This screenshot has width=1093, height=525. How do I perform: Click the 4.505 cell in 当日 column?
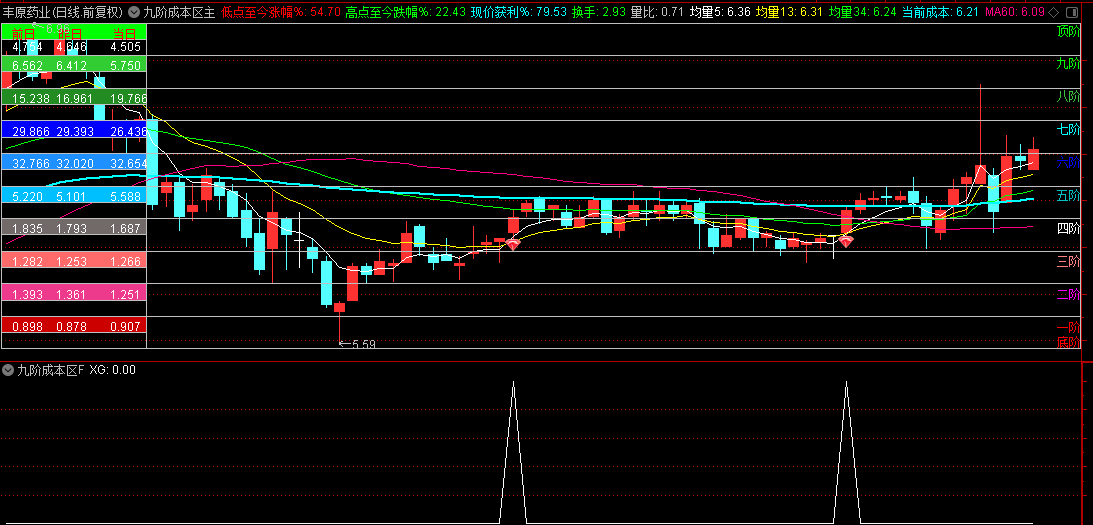(x=125, y=47)
